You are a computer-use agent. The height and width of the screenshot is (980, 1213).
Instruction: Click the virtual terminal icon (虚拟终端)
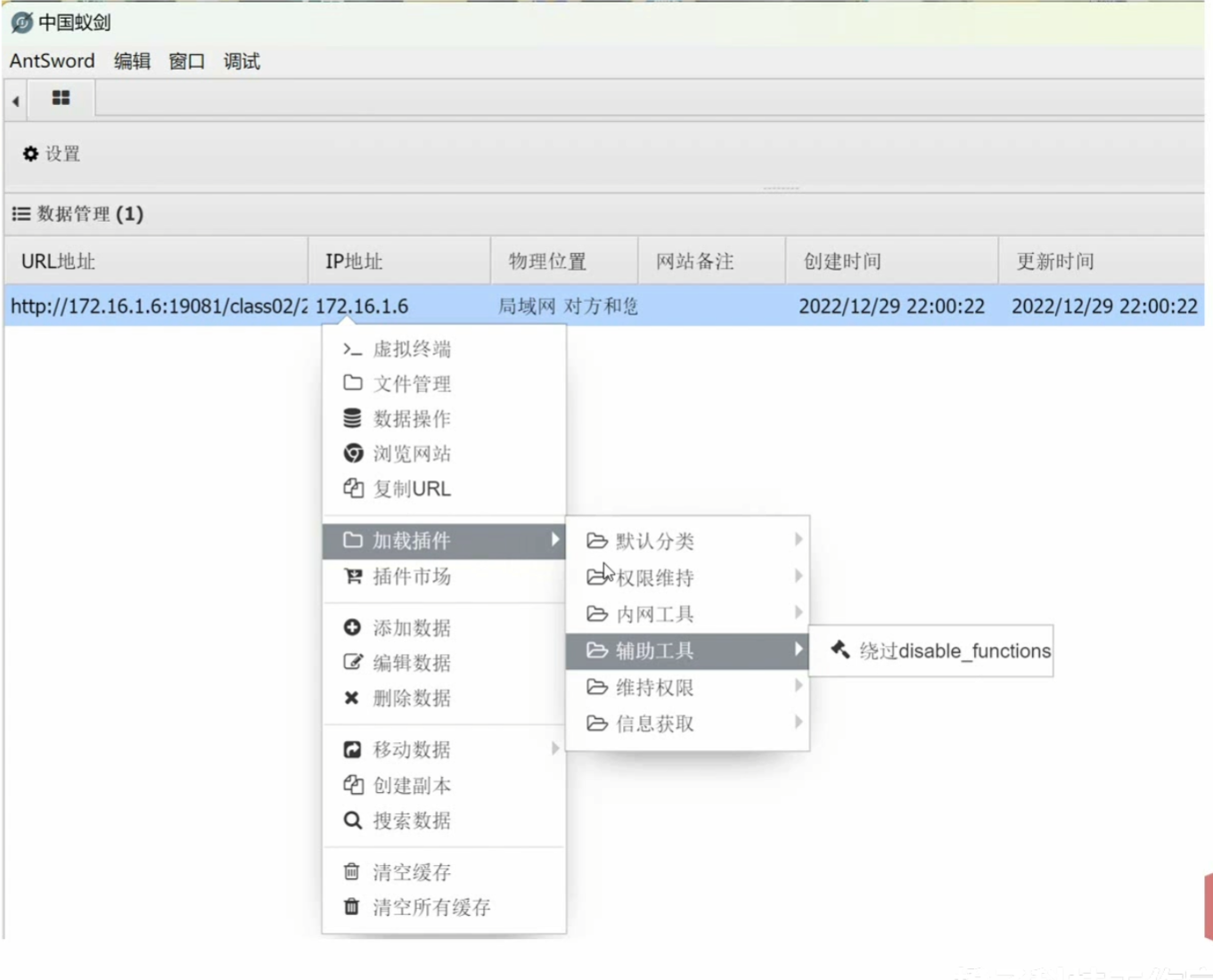(x=352, y=349)
